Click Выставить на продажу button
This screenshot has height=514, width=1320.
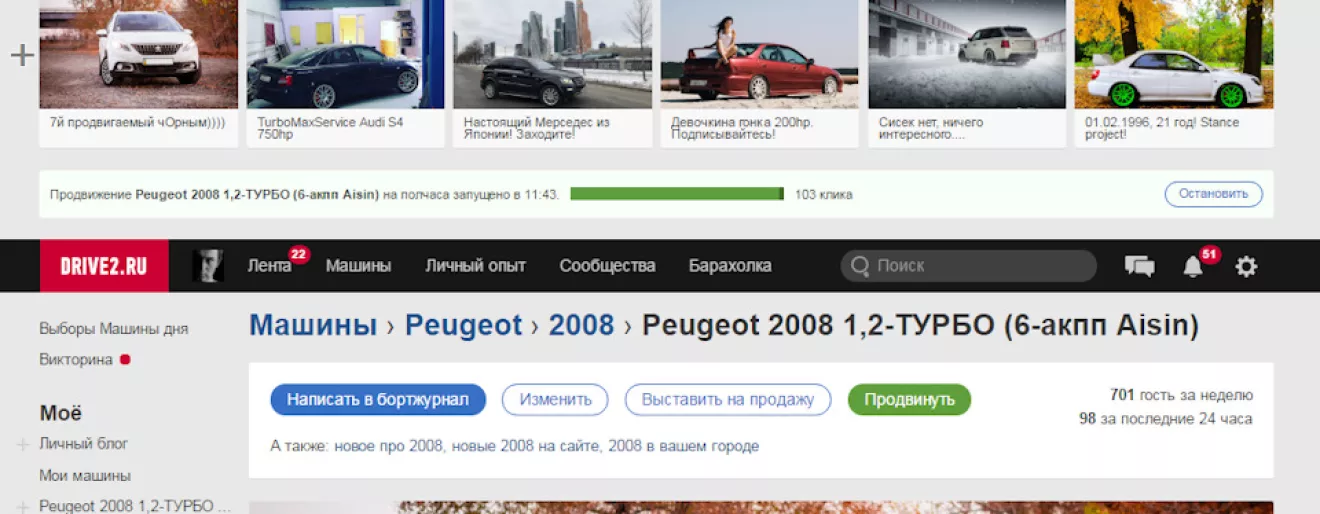(728, 400)
